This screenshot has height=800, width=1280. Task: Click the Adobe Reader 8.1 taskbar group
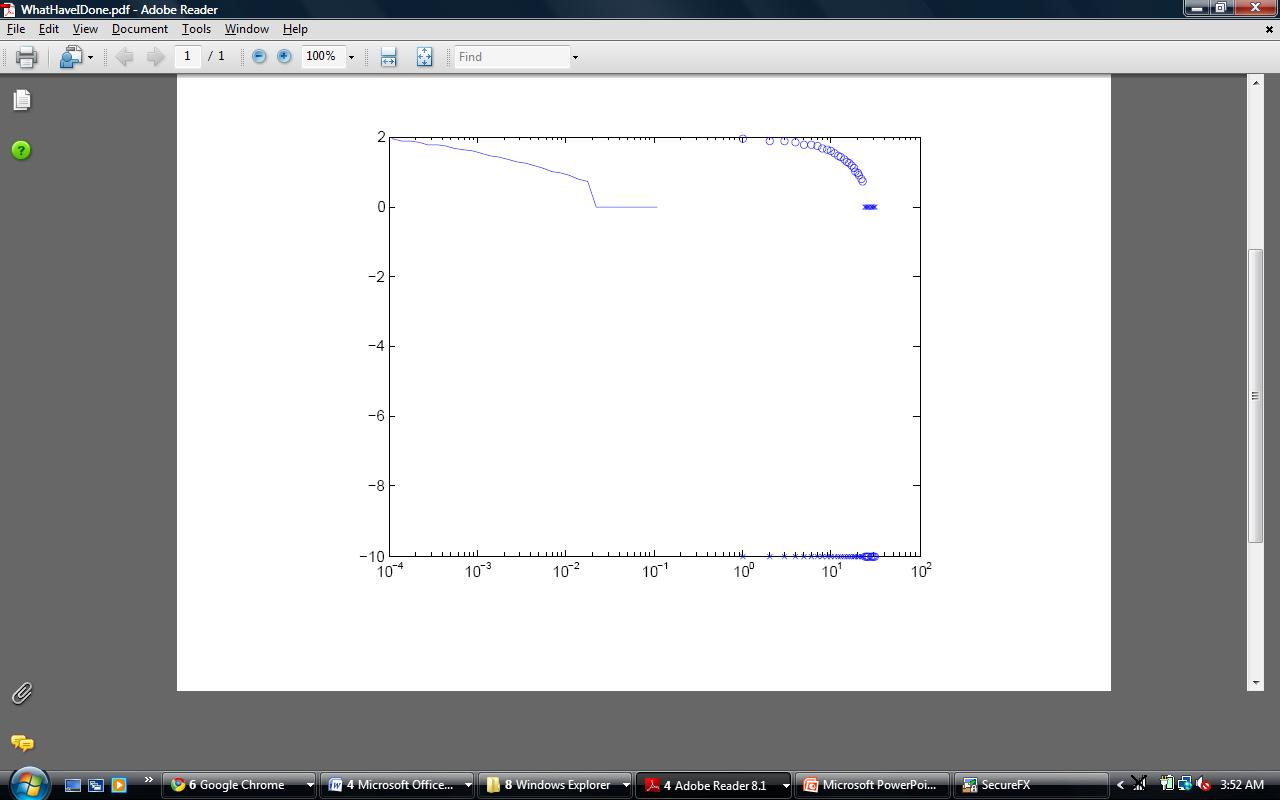click(715, 785)
